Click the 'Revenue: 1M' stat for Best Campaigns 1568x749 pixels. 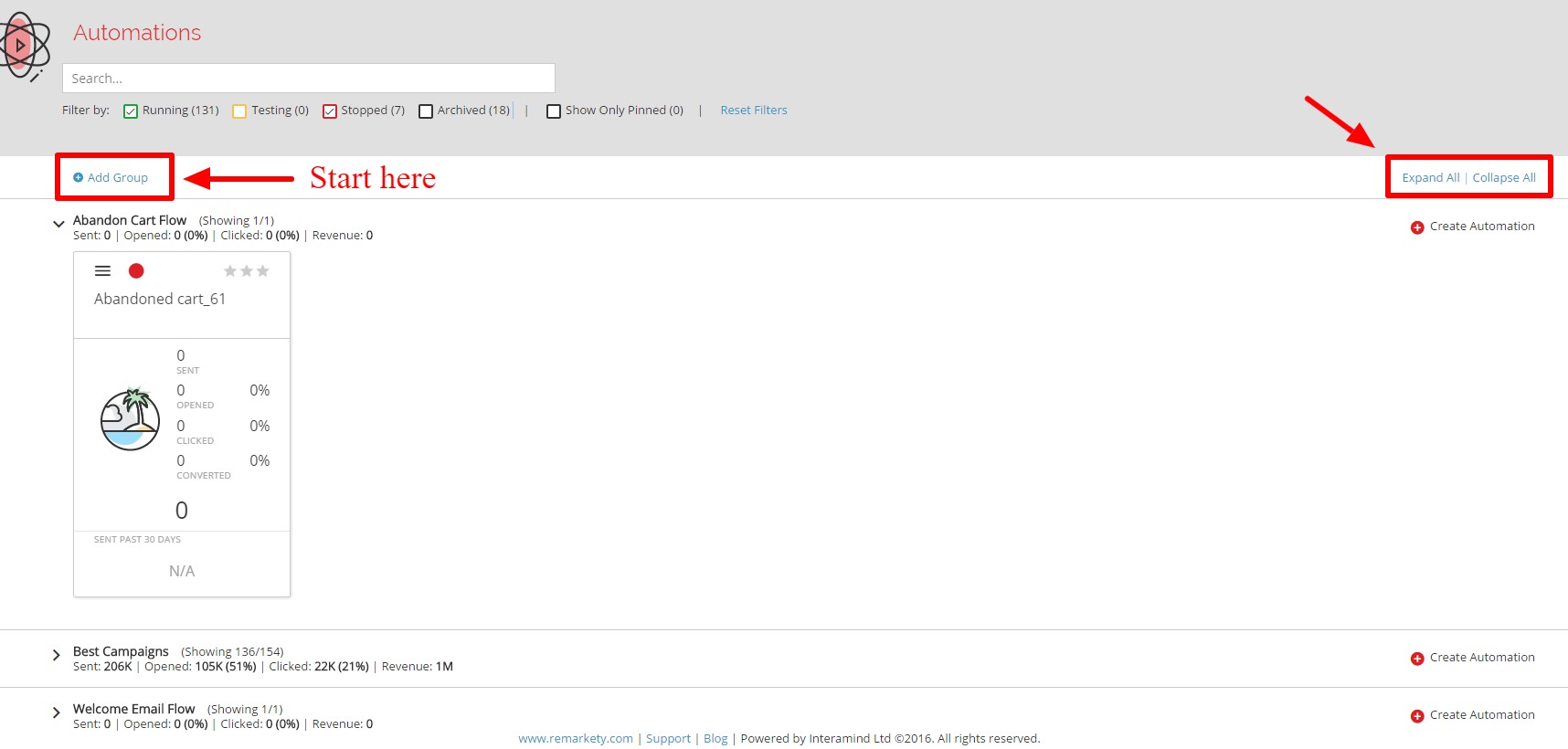pyautogui.click(x=418, y=667)
